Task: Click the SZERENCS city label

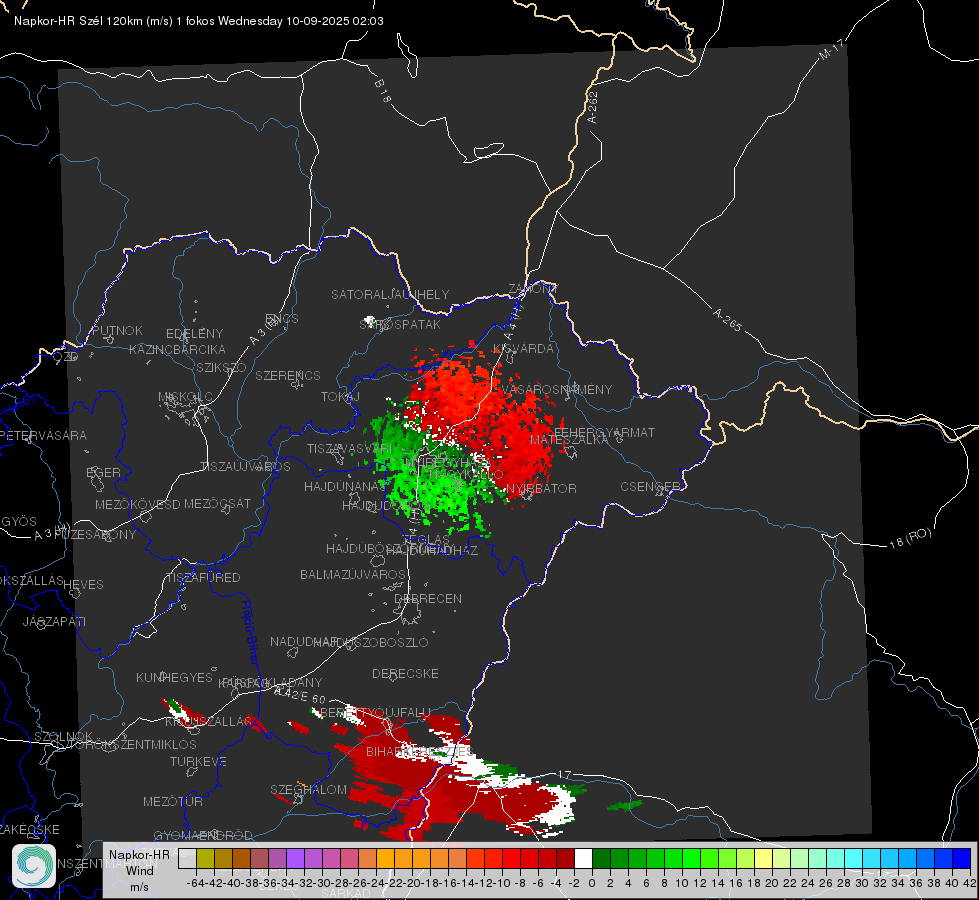Action: click(x=288, y=375)
